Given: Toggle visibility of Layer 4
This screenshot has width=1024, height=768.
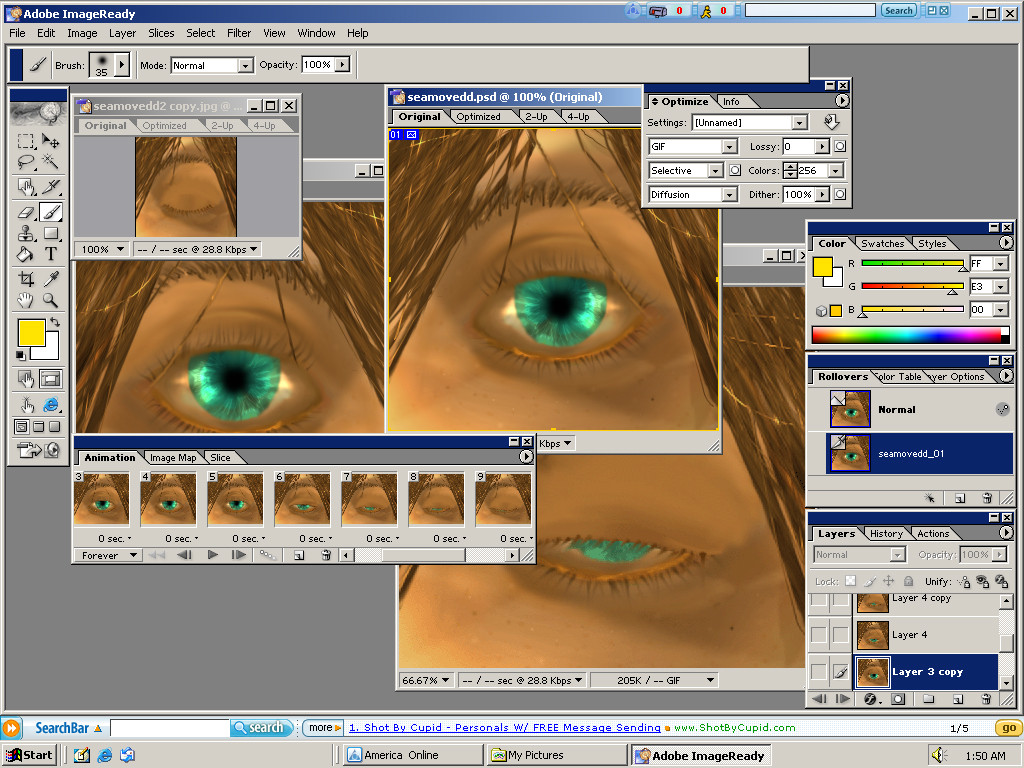Looking at the screenshot, I should [819, 634].
